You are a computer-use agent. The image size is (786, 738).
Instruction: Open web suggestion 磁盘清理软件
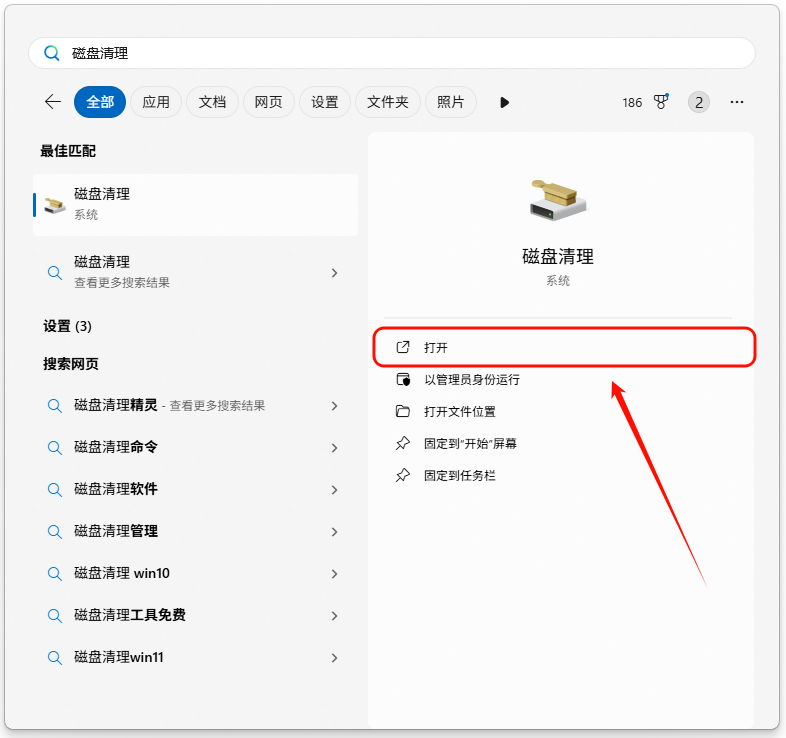(x=195, y=489)
